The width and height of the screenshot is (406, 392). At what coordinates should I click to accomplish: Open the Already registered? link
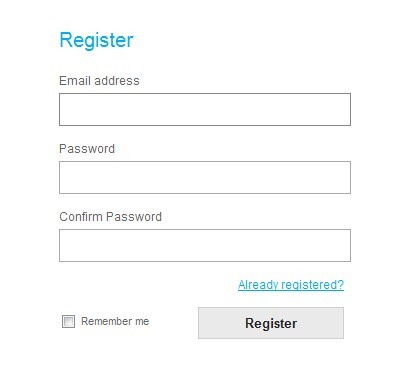[x=291, y=285]
